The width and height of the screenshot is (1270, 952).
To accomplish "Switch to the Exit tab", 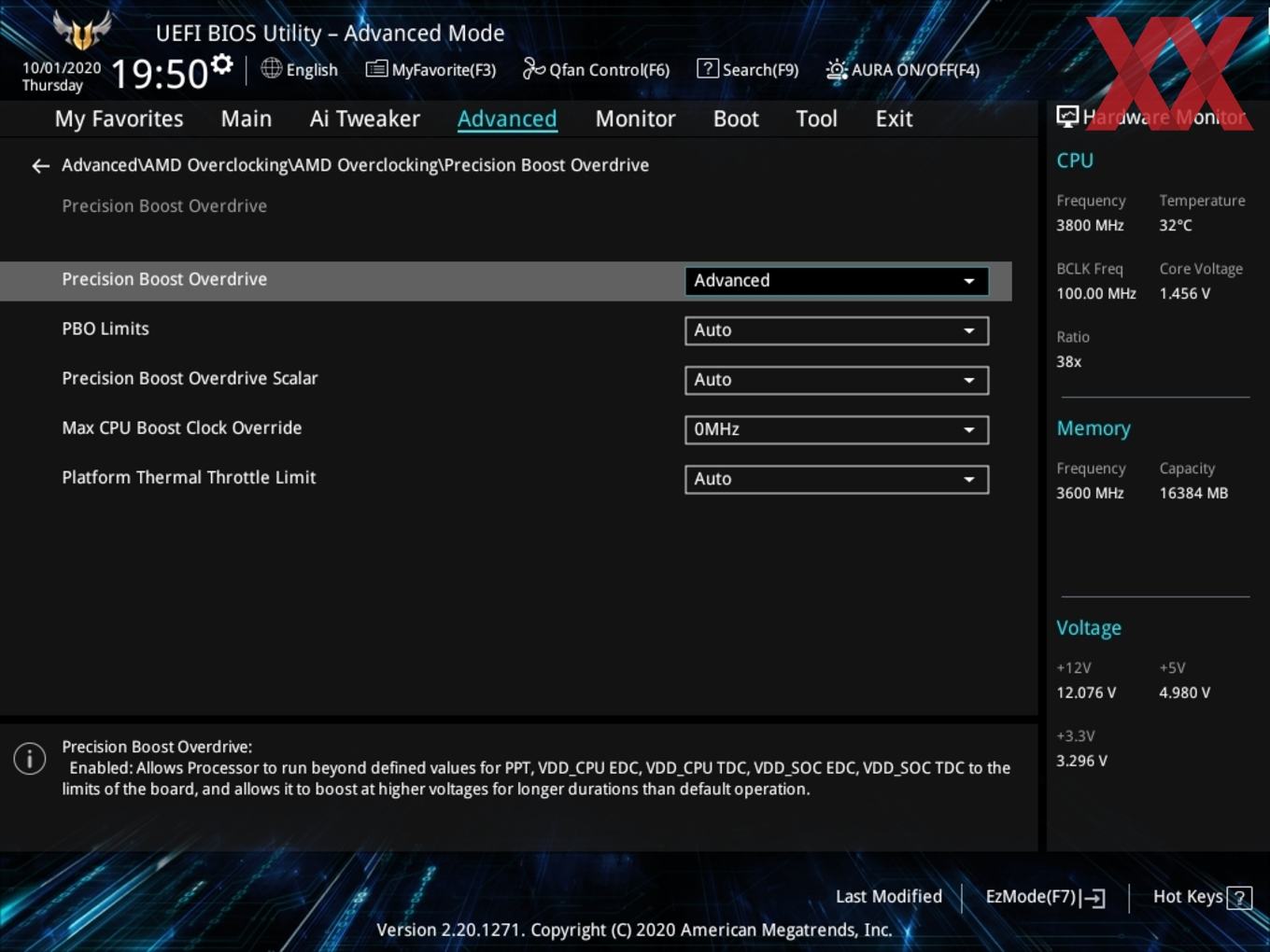I will 894,119.
